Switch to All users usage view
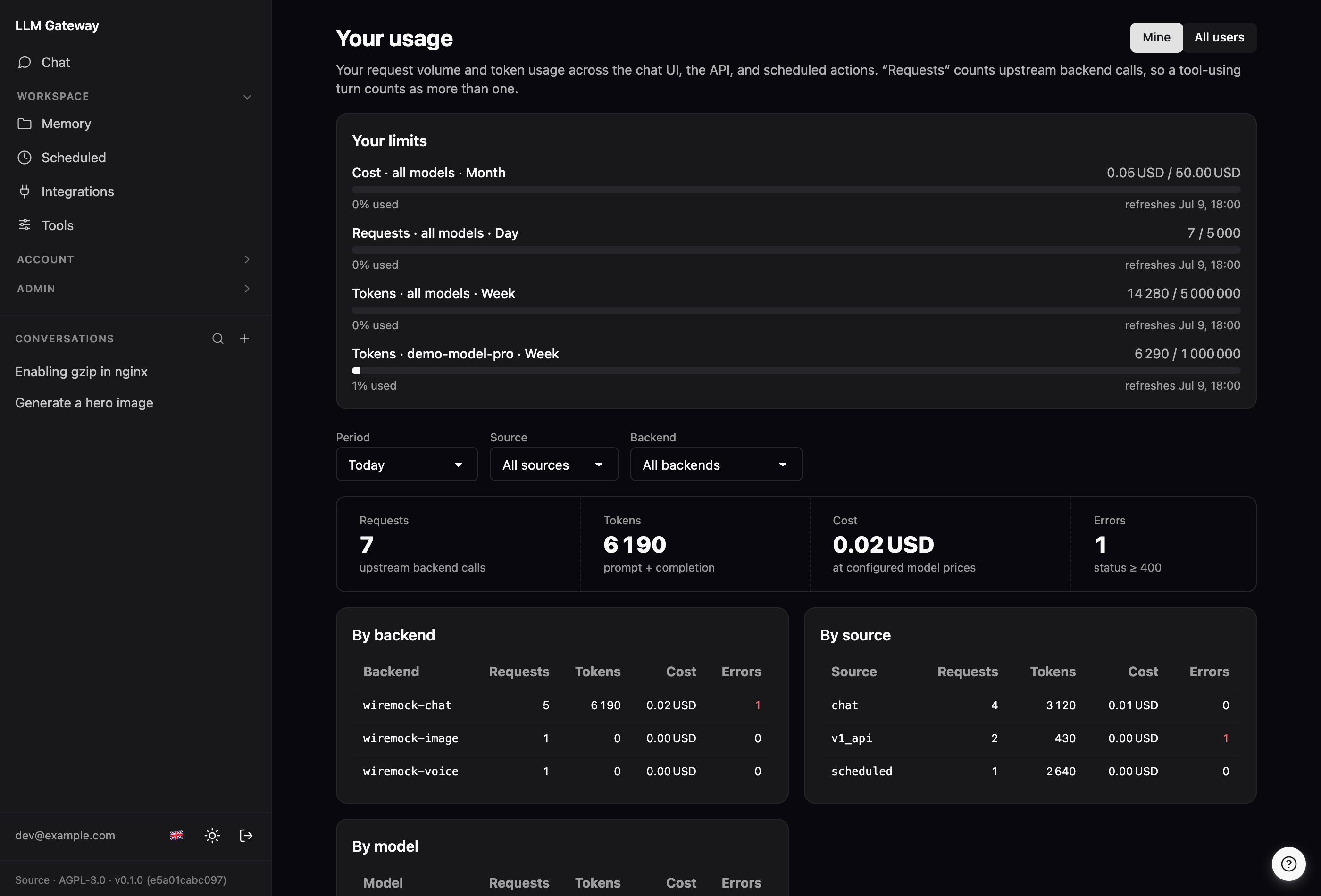This screenshot has height=896, width=1321. coord(1219,38)
